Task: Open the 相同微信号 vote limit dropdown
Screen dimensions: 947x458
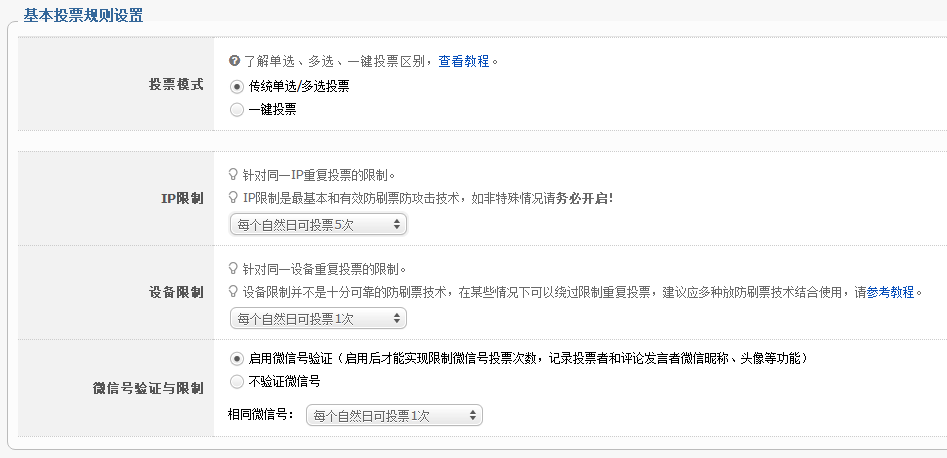Action: pos(394,415)
